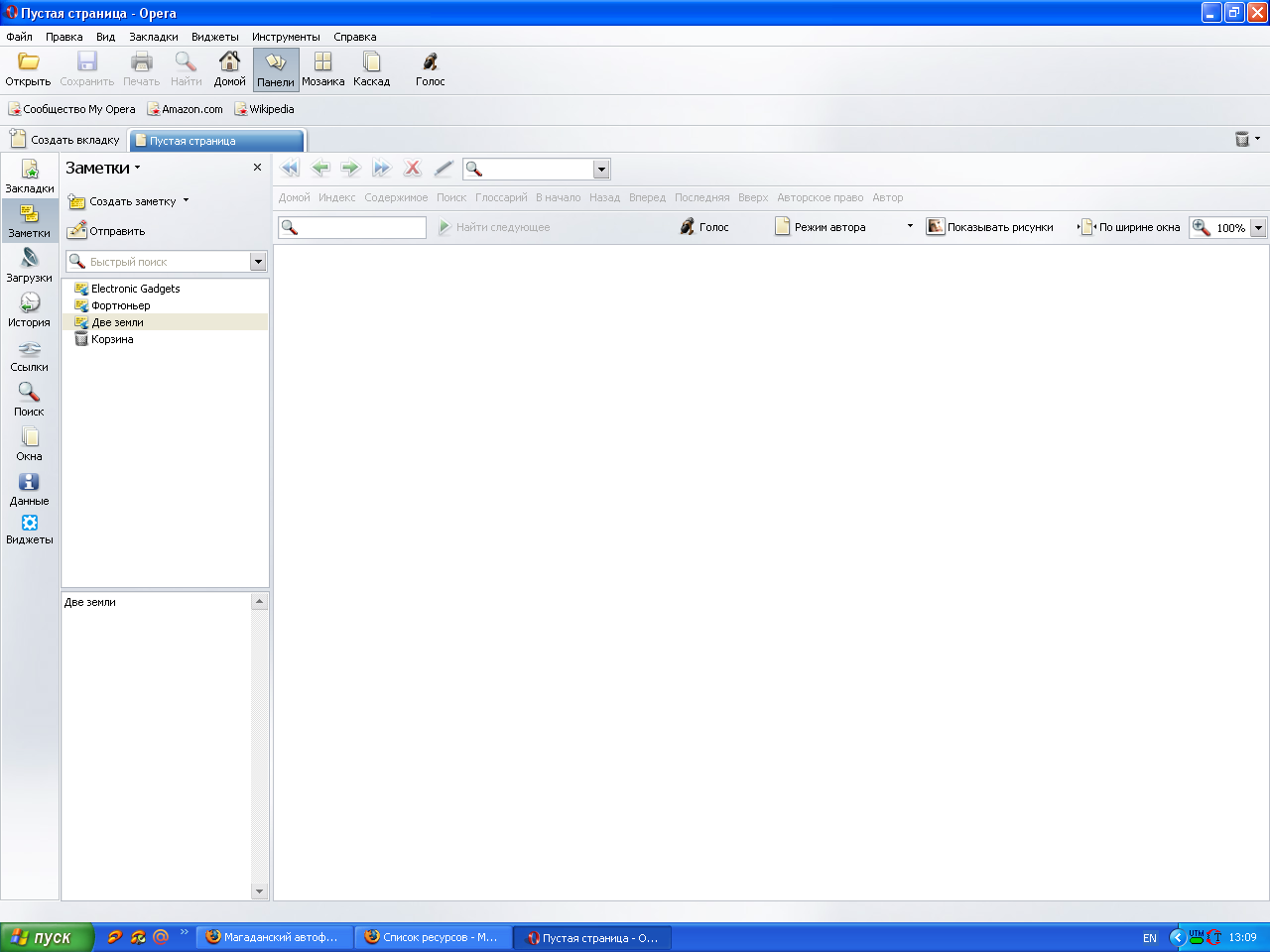Click the Home (Домой) toolbar icon
The height and width of the screenshot is (952, 1270).
pos(229,68)
